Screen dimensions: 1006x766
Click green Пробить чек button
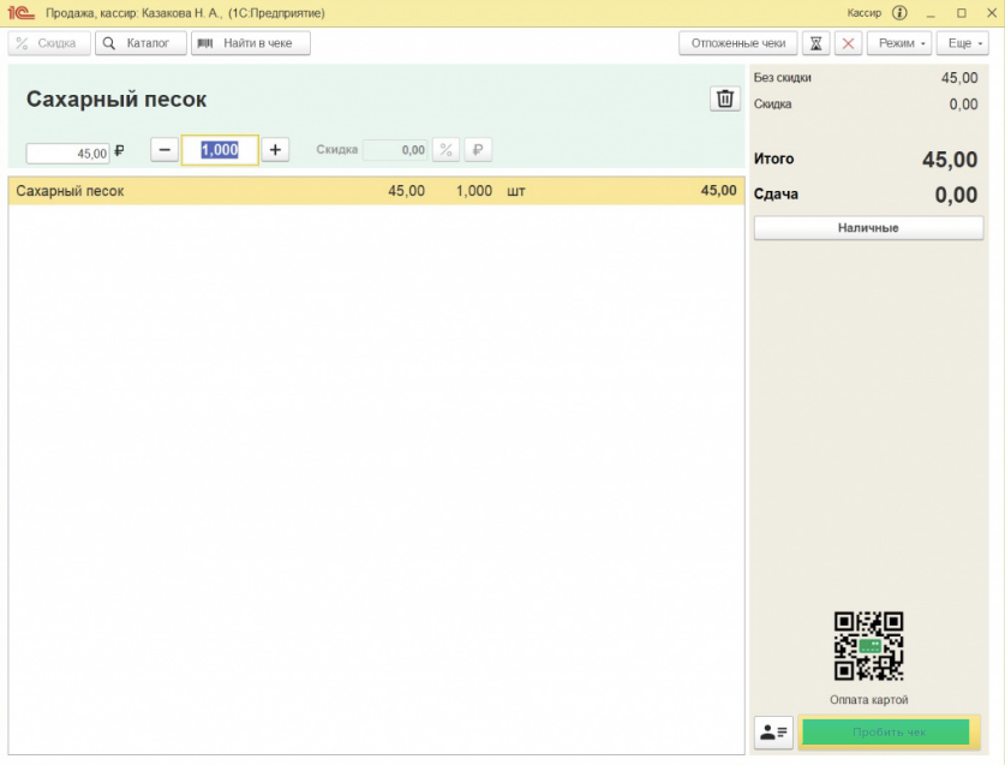889,732
